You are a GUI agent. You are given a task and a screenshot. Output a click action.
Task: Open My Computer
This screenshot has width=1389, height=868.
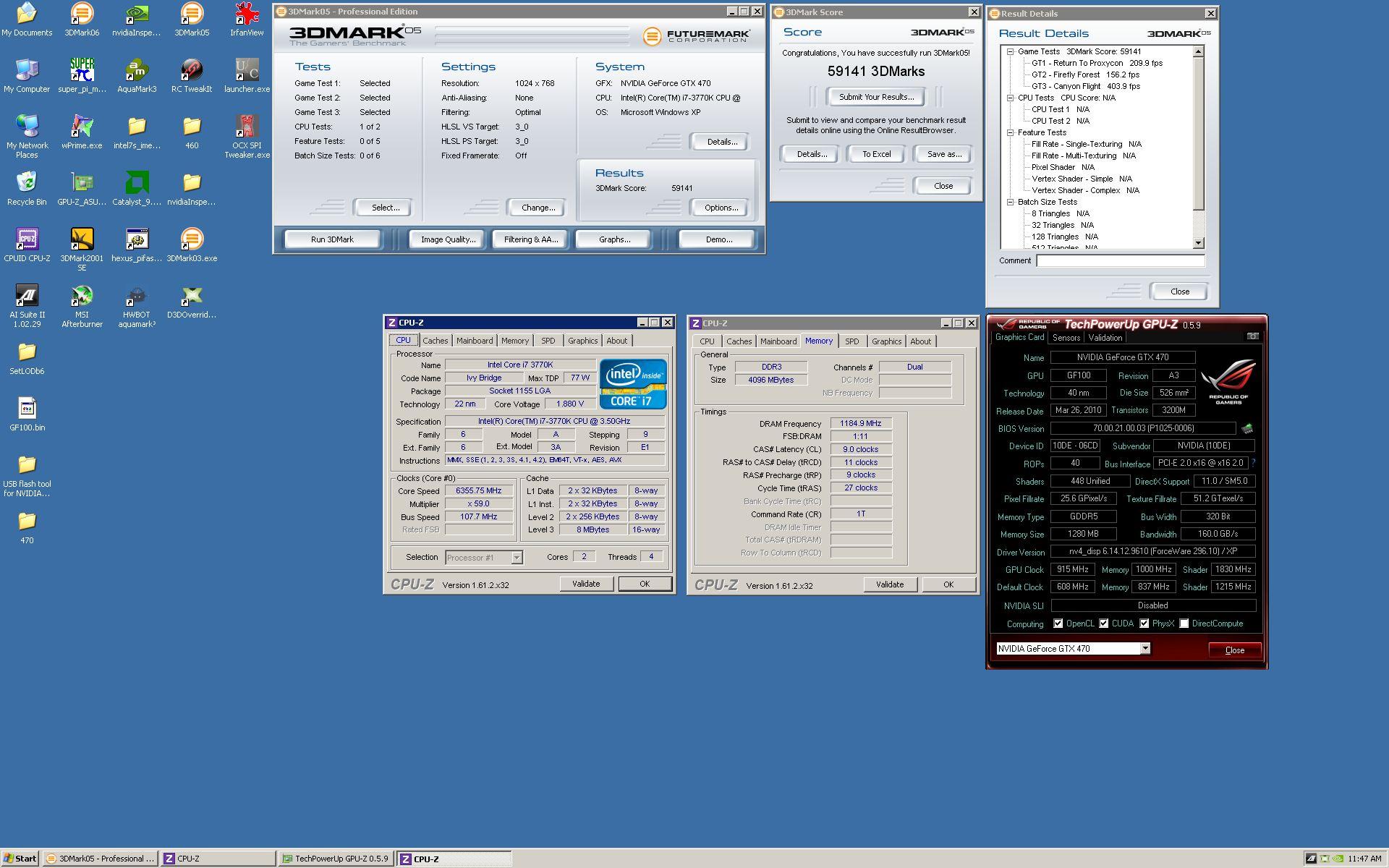[27, 76]
